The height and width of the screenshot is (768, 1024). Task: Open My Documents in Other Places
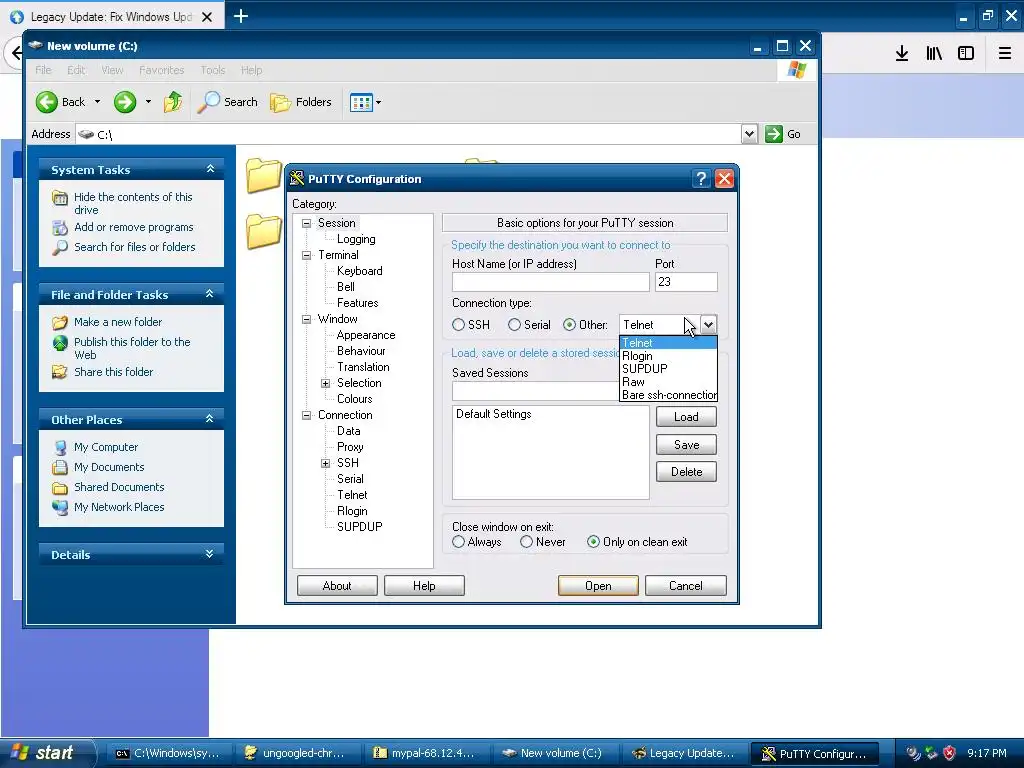click(x=109, y=467)
